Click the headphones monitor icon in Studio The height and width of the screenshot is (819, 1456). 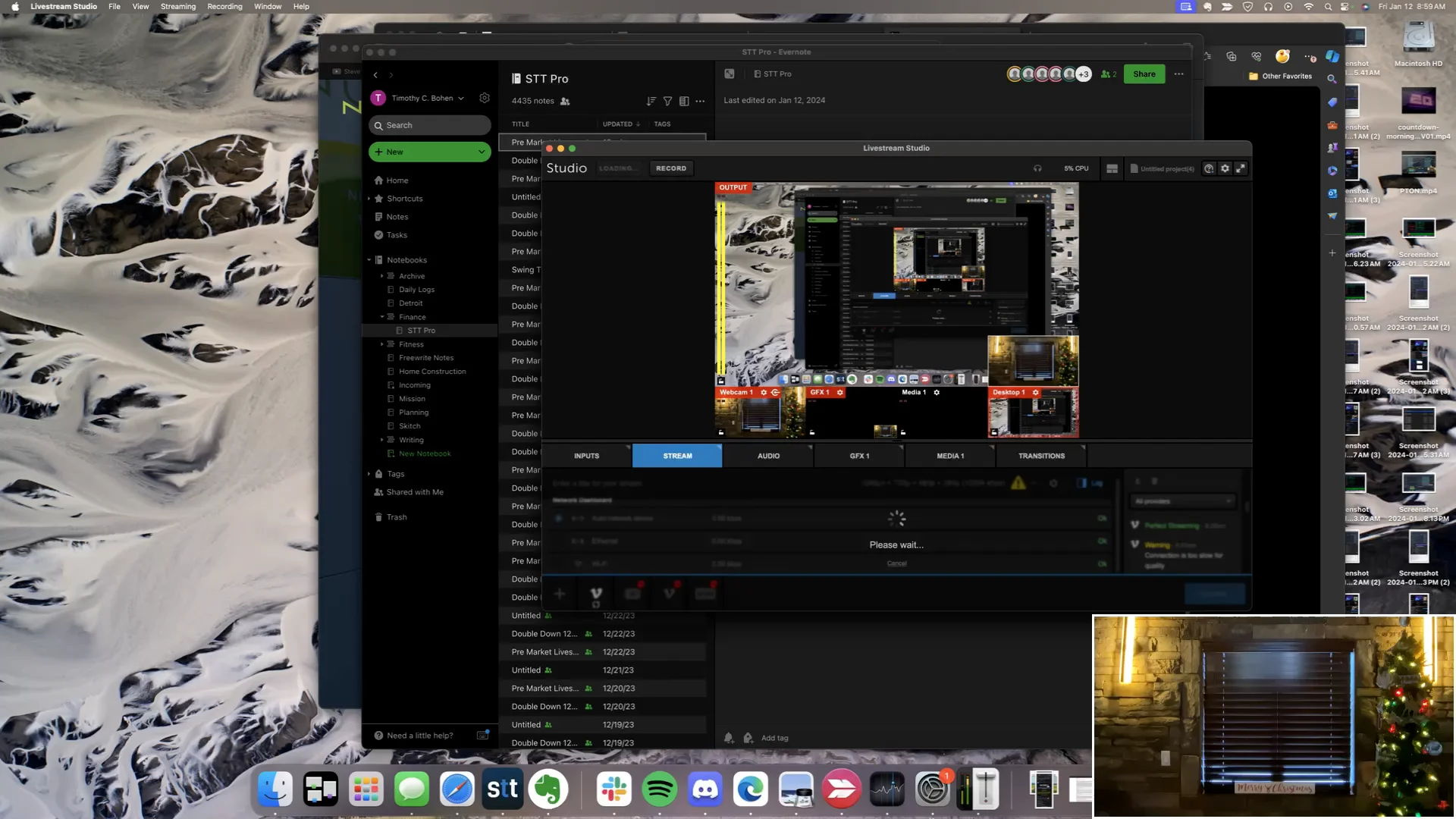click(x=1037, y=168)
